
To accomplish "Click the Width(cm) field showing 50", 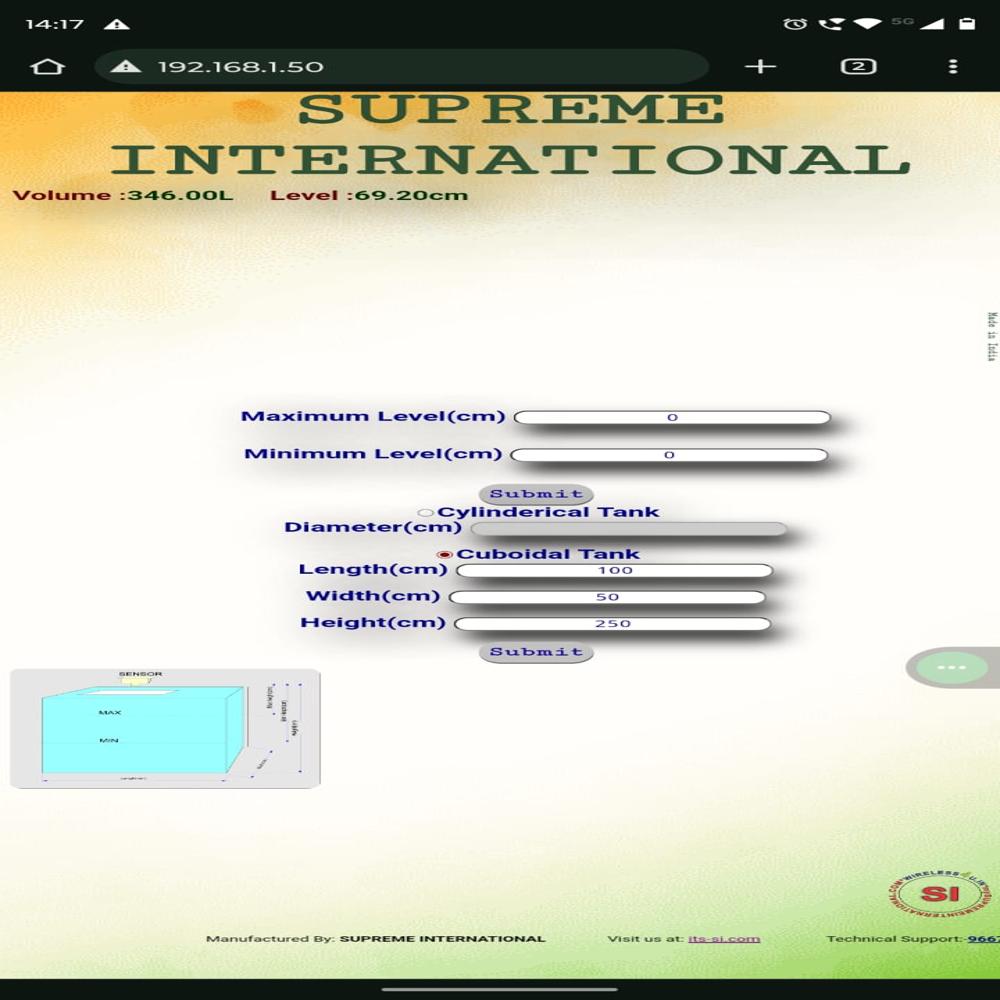I will tap(607, 598).
